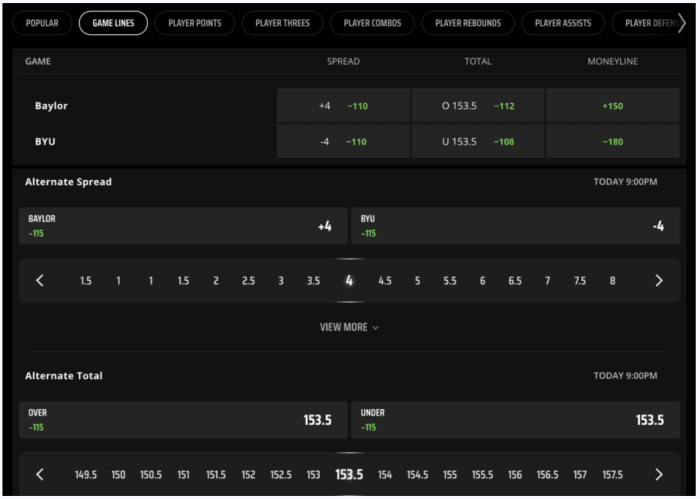700x499 pixels.
Task: Choose 154 on alternate total slider
Action: click(385, 474)
